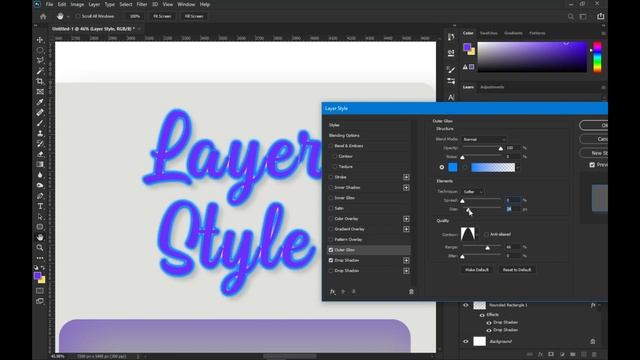Viewport: 640px width, 360px height.
Task: Select the Dodge tool
Action: click(40, 185)
